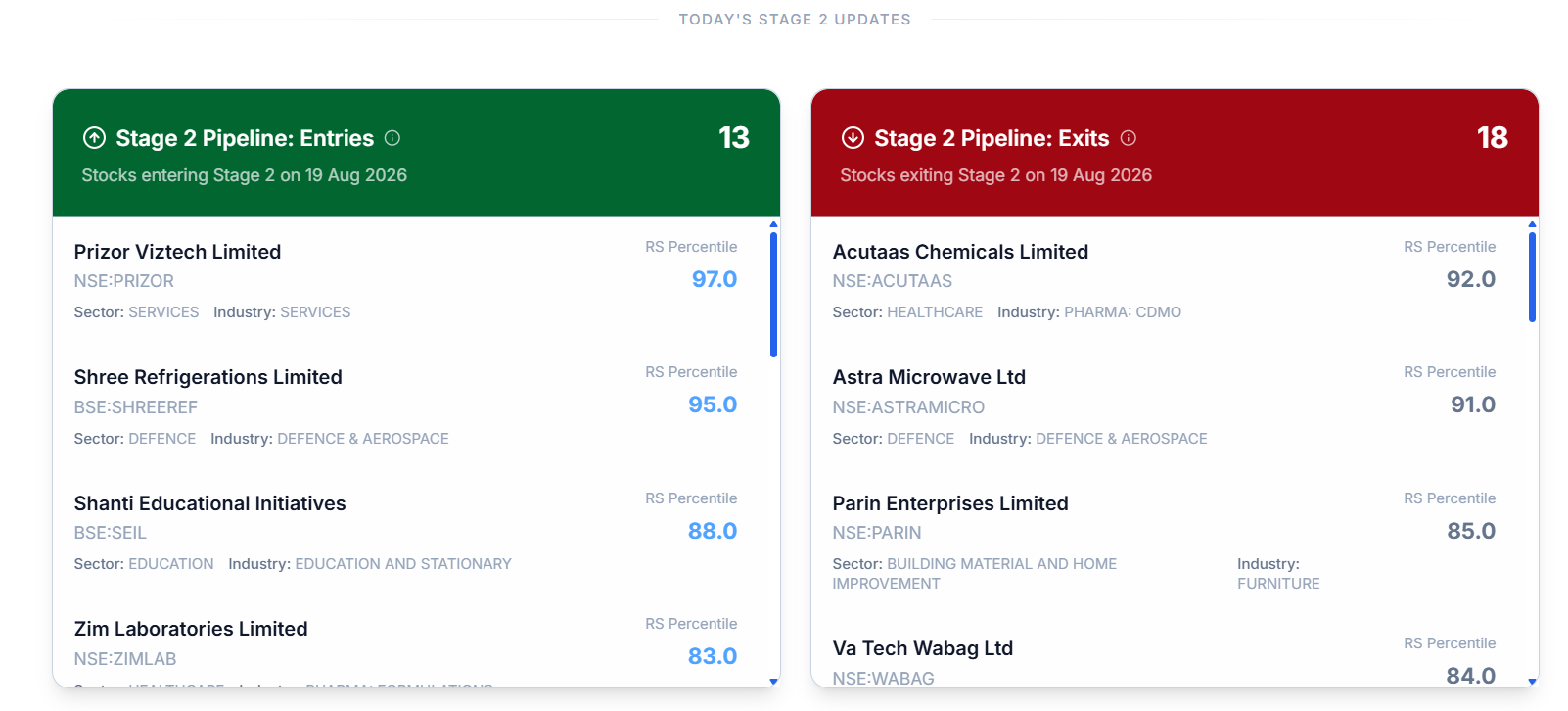Click the info icon next to Stage 2 Pipeline: Entries
The height and width of the screenshot is (711, 1568).
click(392, 138)
